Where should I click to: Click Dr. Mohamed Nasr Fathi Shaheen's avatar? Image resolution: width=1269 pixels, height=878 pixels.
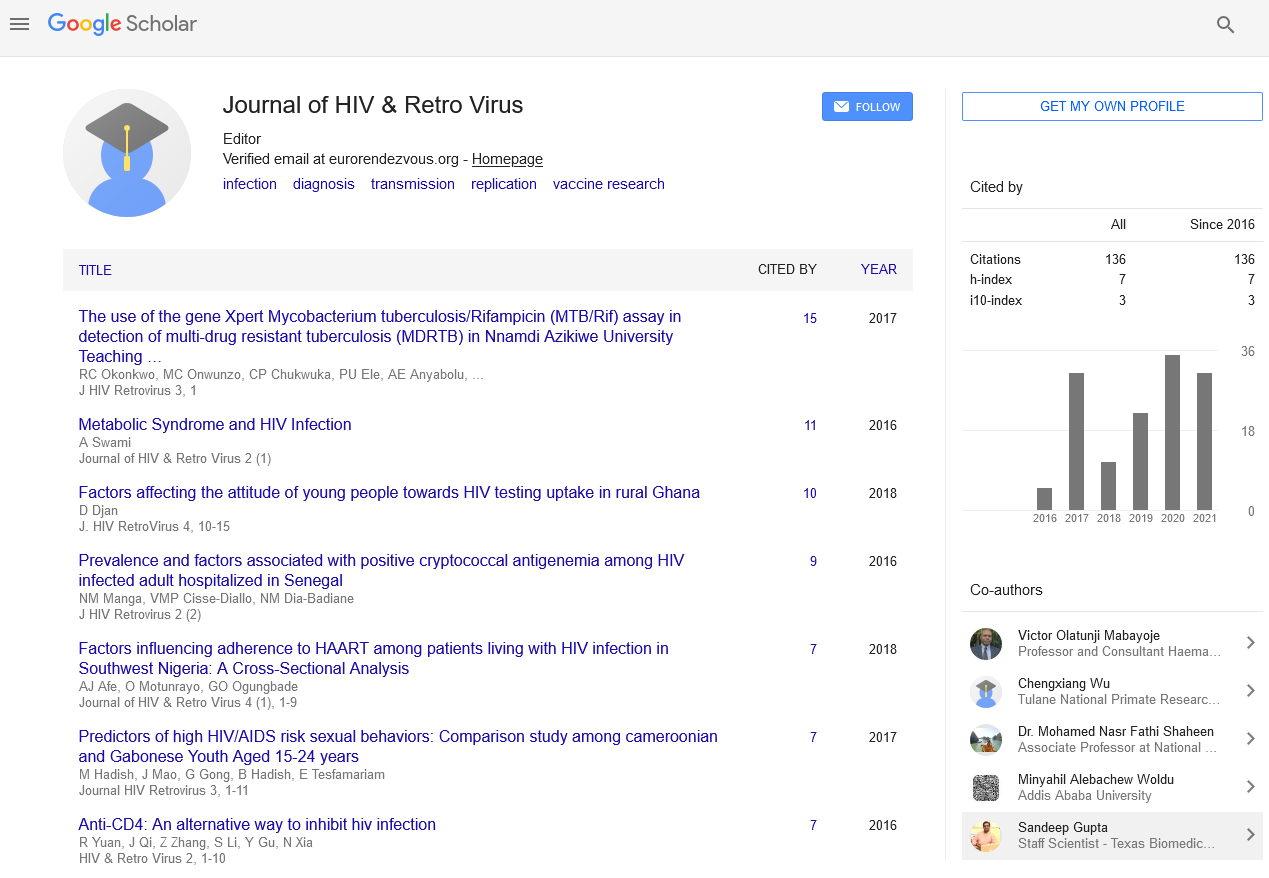[986, 740]
